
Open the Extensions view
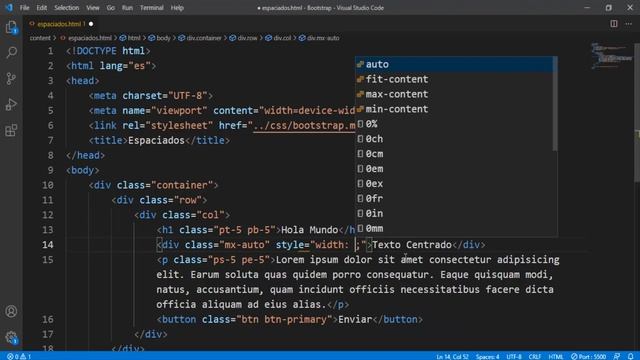point(11,131)
